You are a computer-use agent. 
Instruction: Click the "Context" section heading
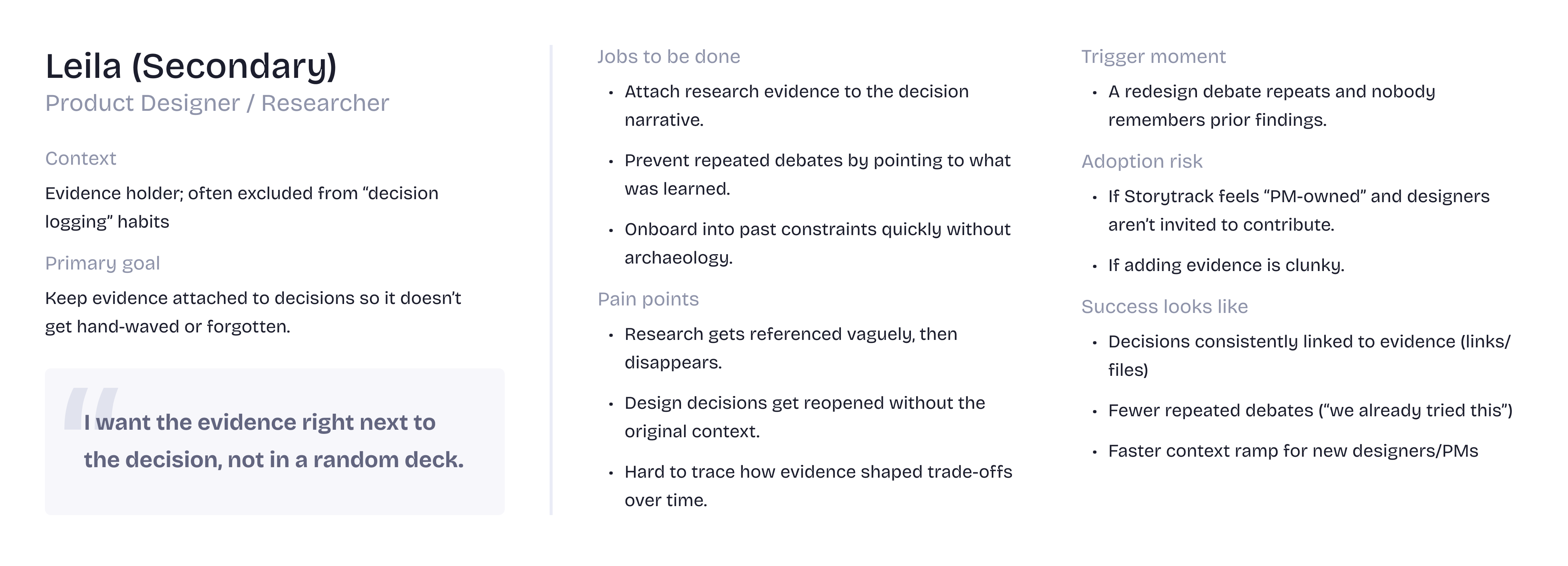point(80,158)
